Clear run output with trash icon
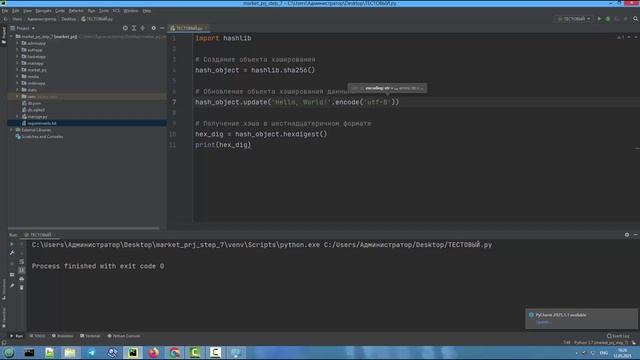 pyautogui.click(x=22, y=287)
